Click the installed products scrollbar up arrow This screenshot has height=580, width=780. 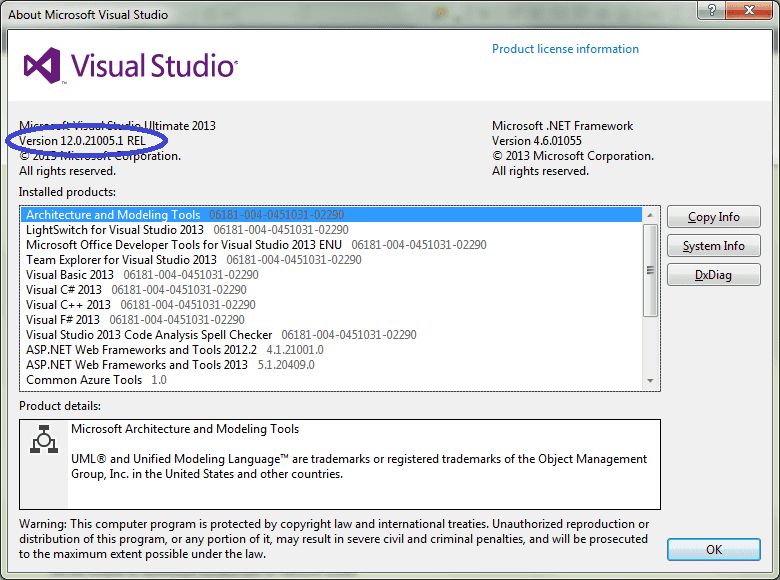(x=650, y=215)
